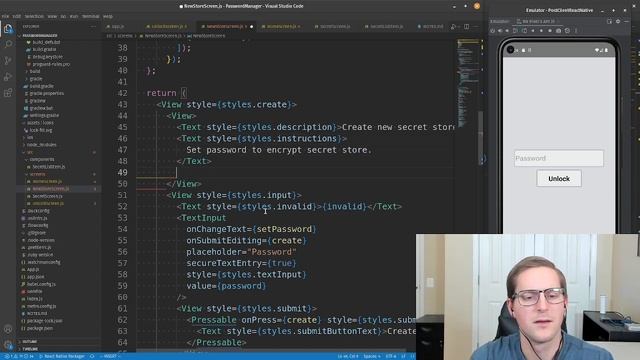Open the Extensions view

tap(8, 93)
